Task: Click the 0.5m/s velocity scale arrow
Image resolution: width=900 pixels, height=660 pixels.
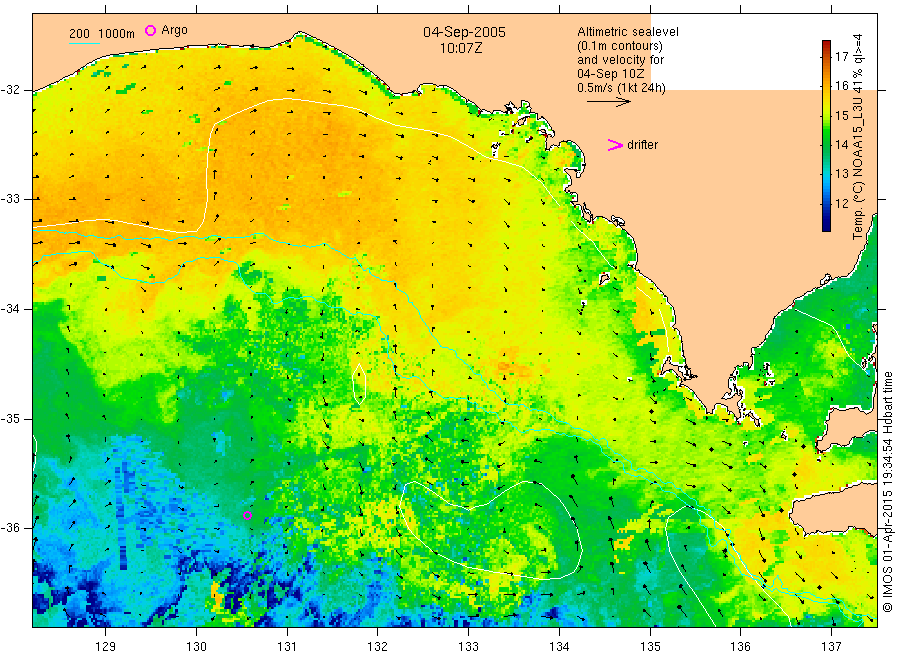Action: click(x=608, y=102)
